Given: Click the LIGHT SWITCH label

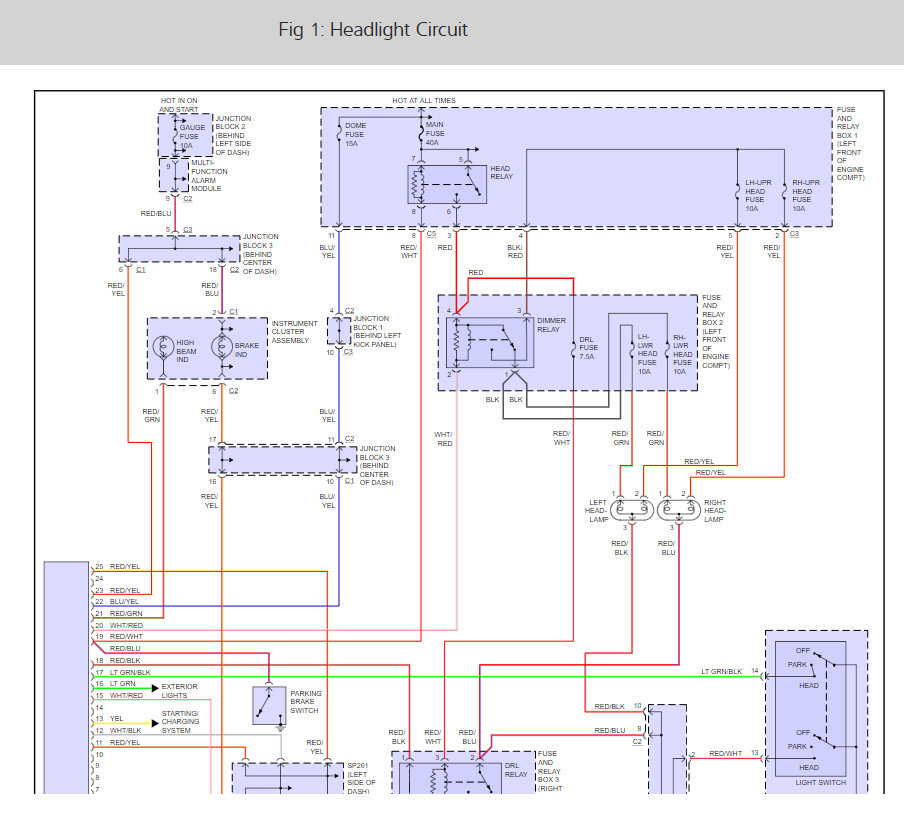Looking at the screenshot, I should pos(820,782).
